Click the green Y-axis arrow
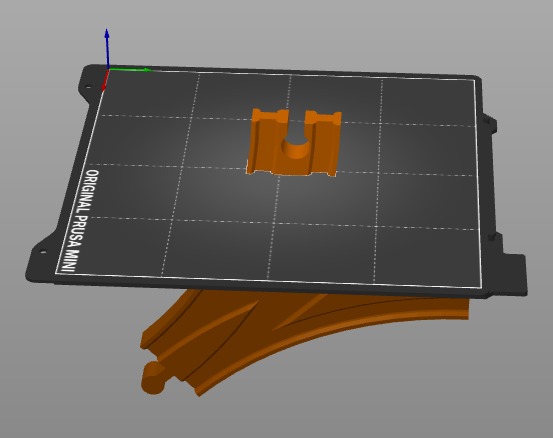553x438 pixels. click(130, 69)
